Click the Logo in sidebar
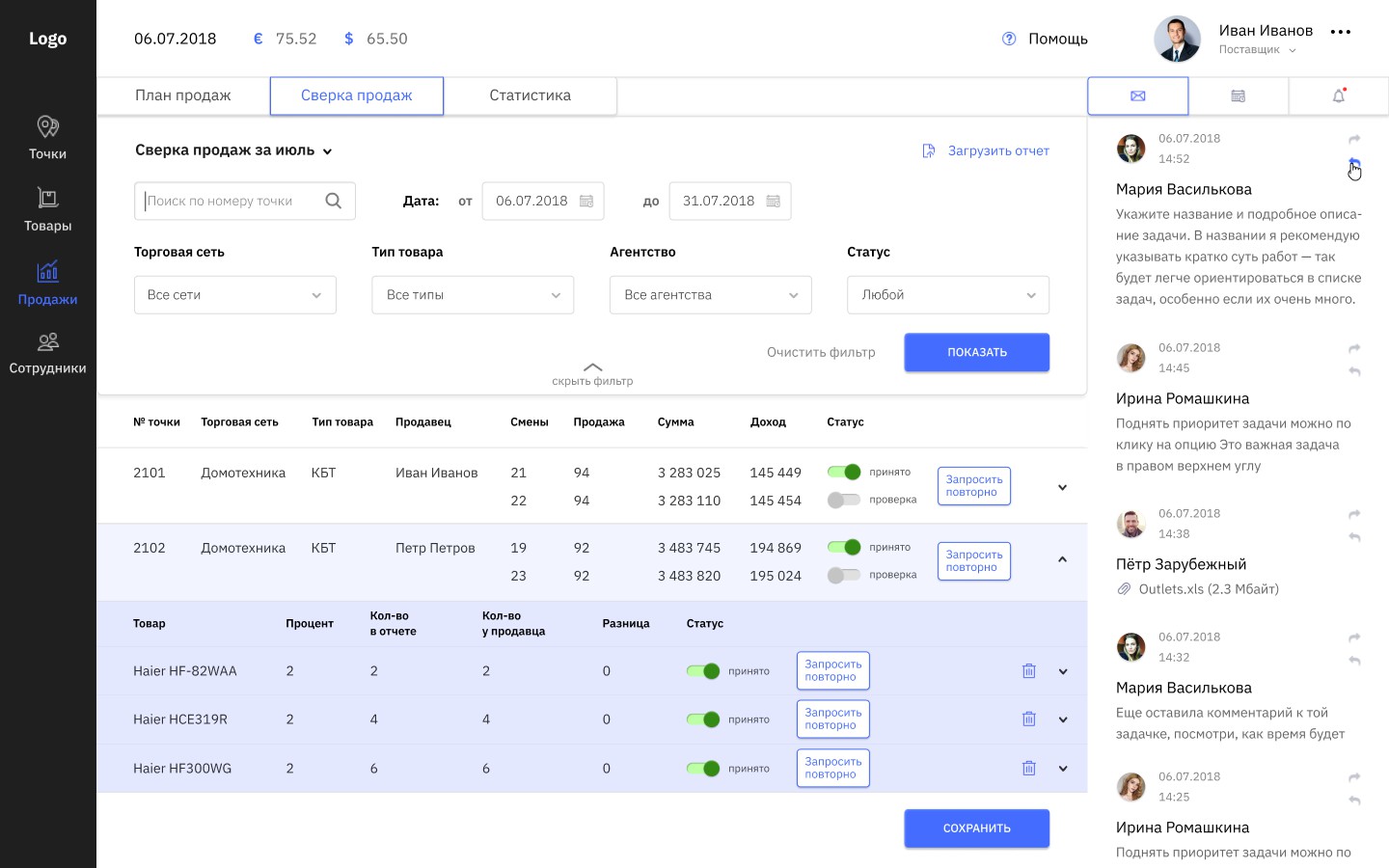The width and height of the screenshot is (1389, 868). click(47, 39)
